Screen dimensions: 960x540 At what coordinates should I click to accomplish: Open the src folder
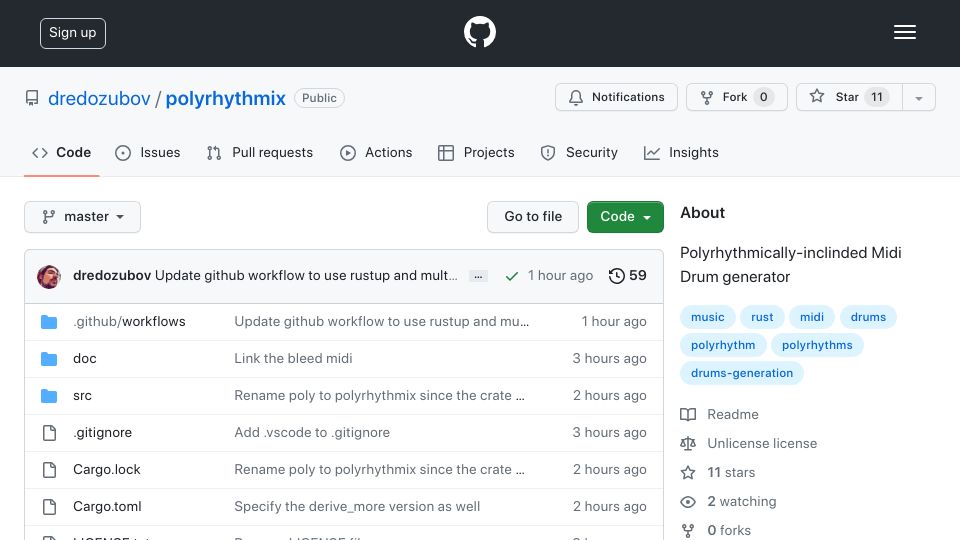click(x=82, y=396)
